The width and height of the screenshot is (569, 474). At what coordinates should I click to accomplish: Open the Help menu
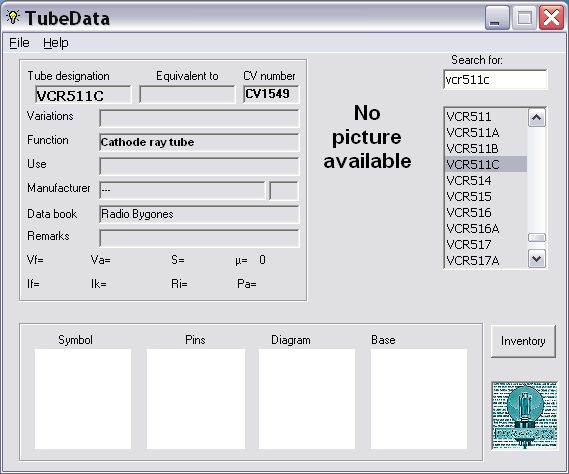click(56, 43)
